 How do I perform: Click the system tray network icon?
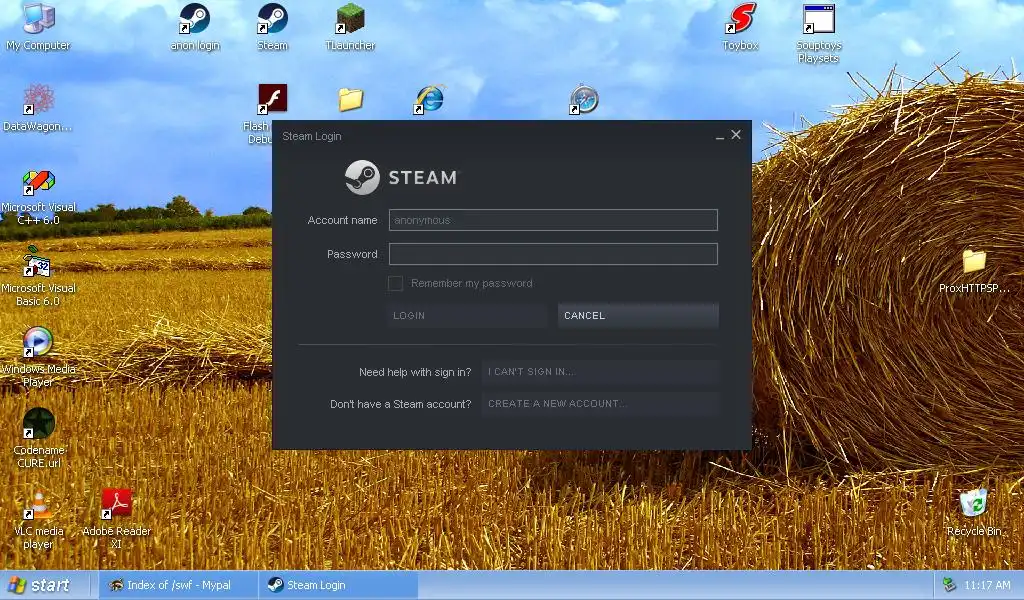point(949,585)
